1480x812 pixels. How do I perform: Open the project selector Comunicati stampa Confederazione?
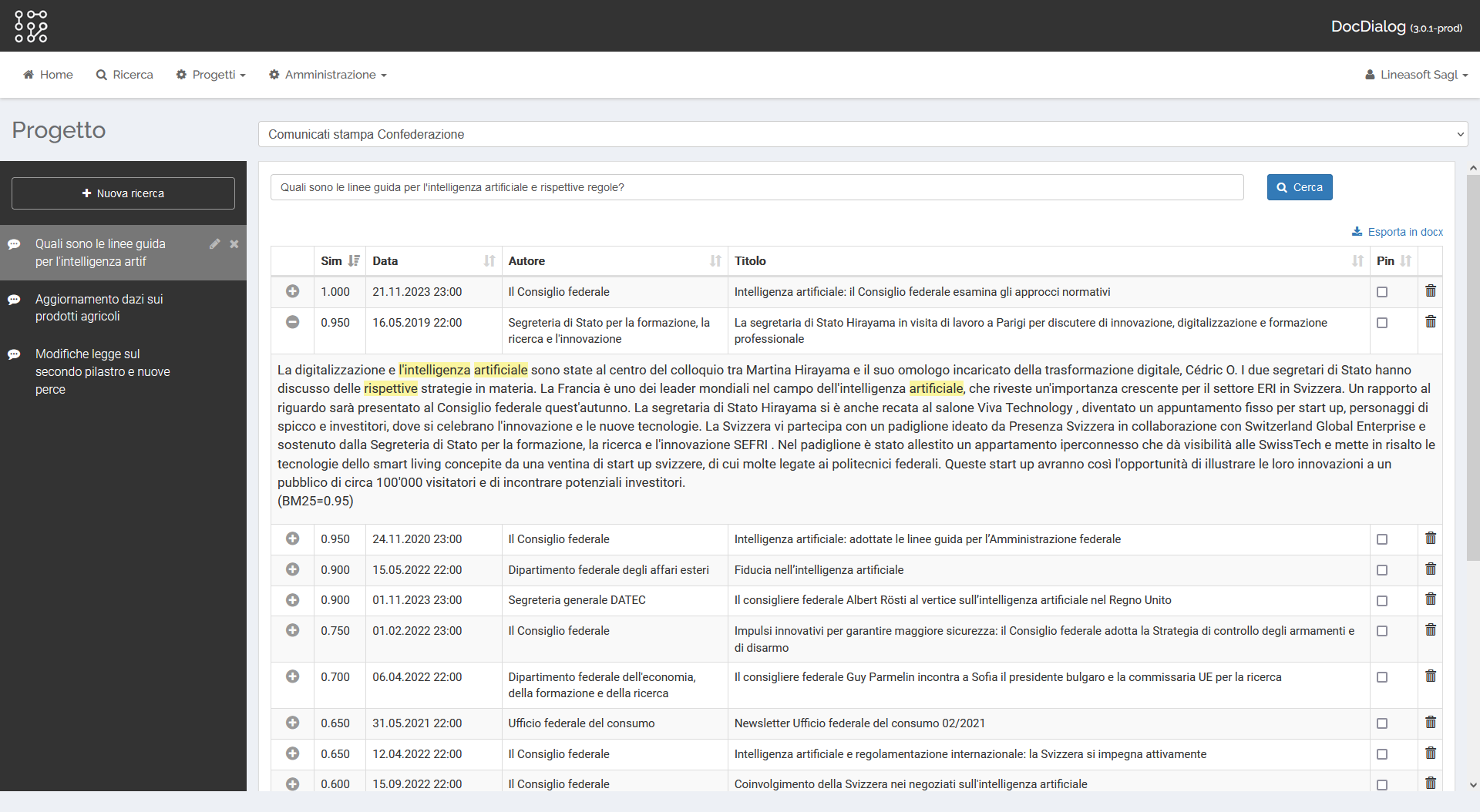[863, 134]
